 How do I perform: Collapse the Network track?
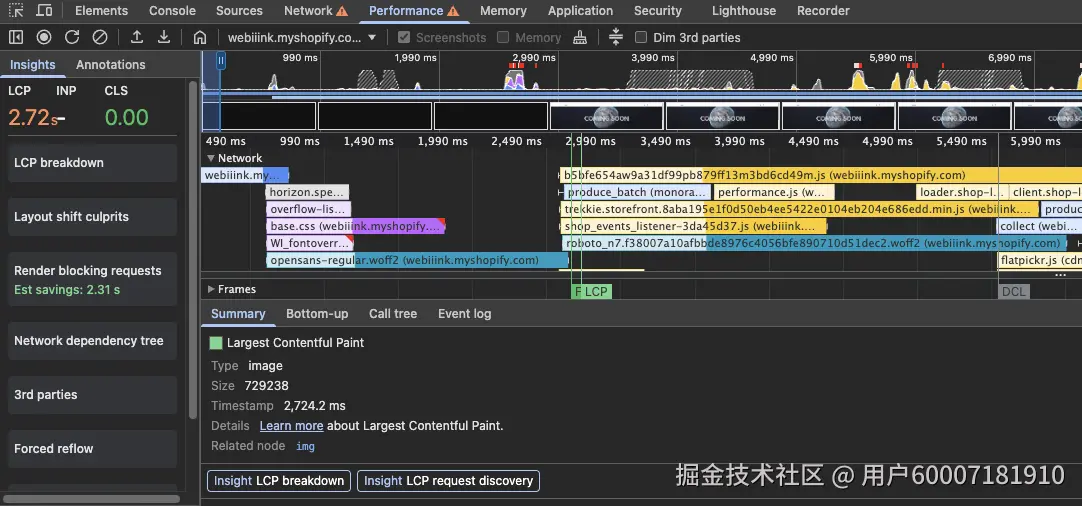tap(210, 158)
